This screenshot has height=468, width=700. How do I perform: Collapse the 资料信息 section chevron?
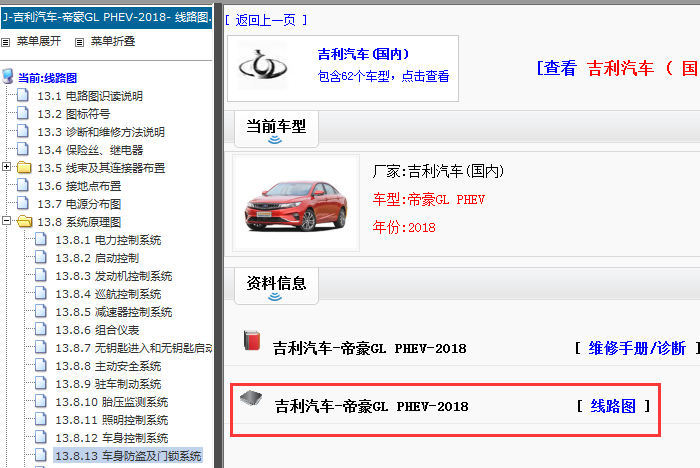[275, 297]
